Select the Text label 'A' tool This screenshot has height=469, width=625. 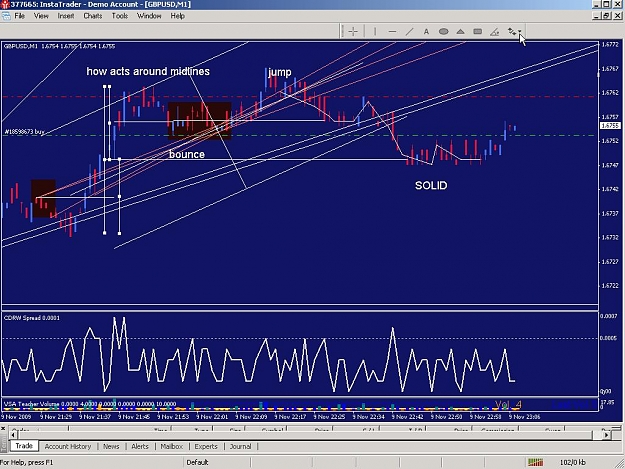point(426,31)
